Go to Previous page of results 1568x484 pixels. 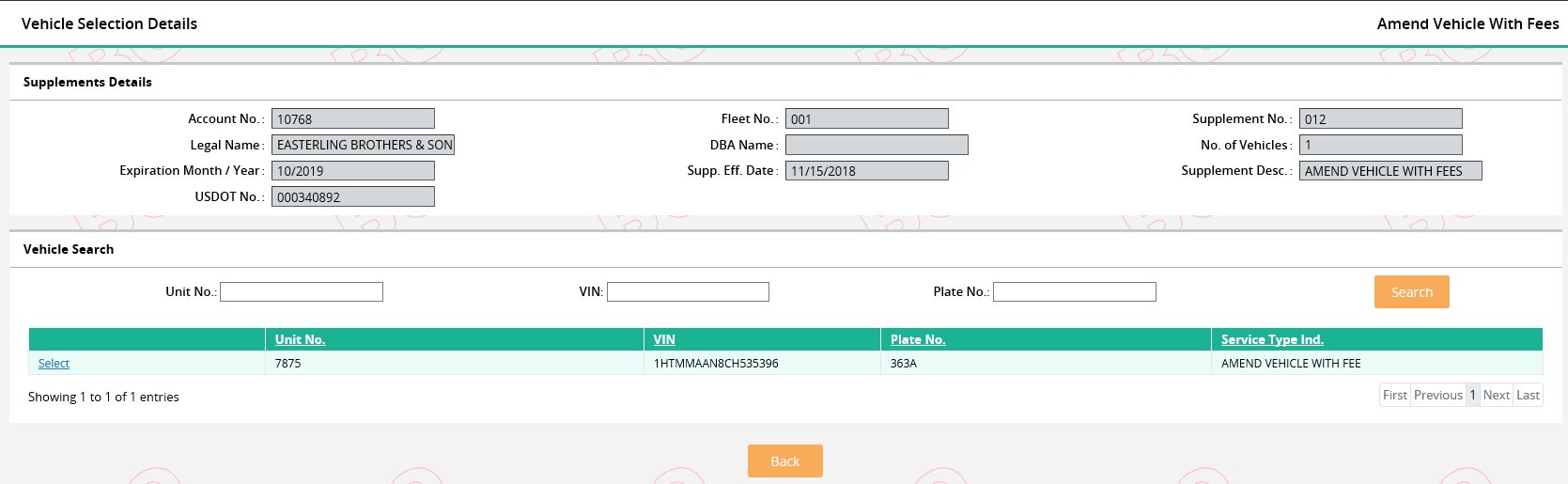click(1438, 395)
